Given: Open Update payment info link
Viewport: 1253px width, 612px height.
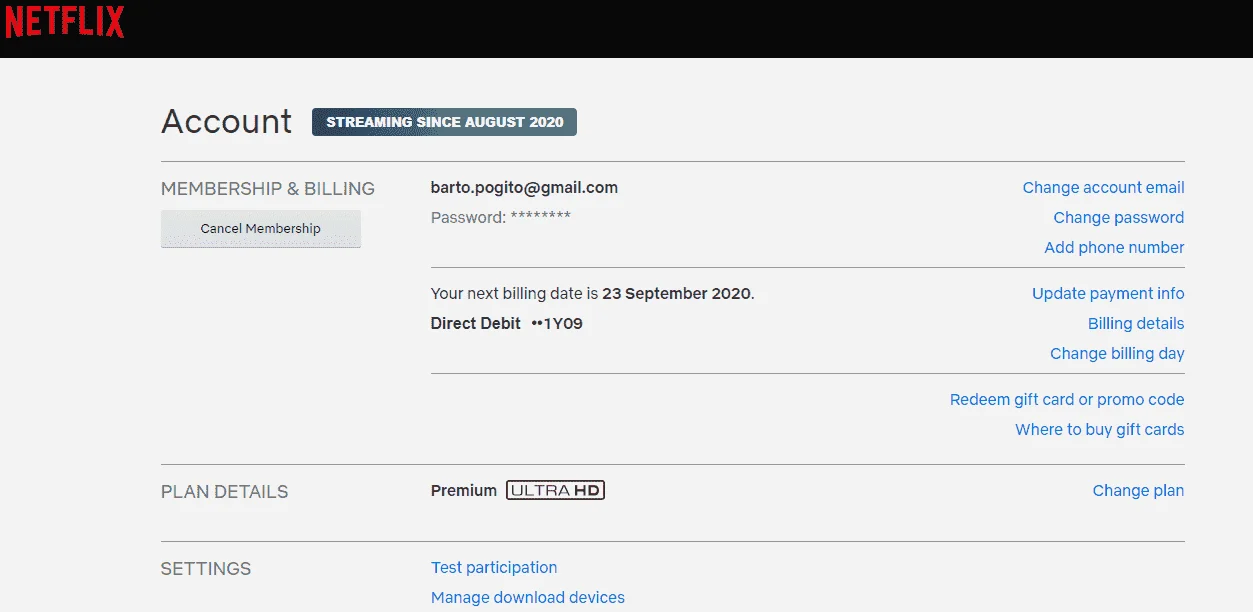Looking at the screenshot, I should (1108, 294).
